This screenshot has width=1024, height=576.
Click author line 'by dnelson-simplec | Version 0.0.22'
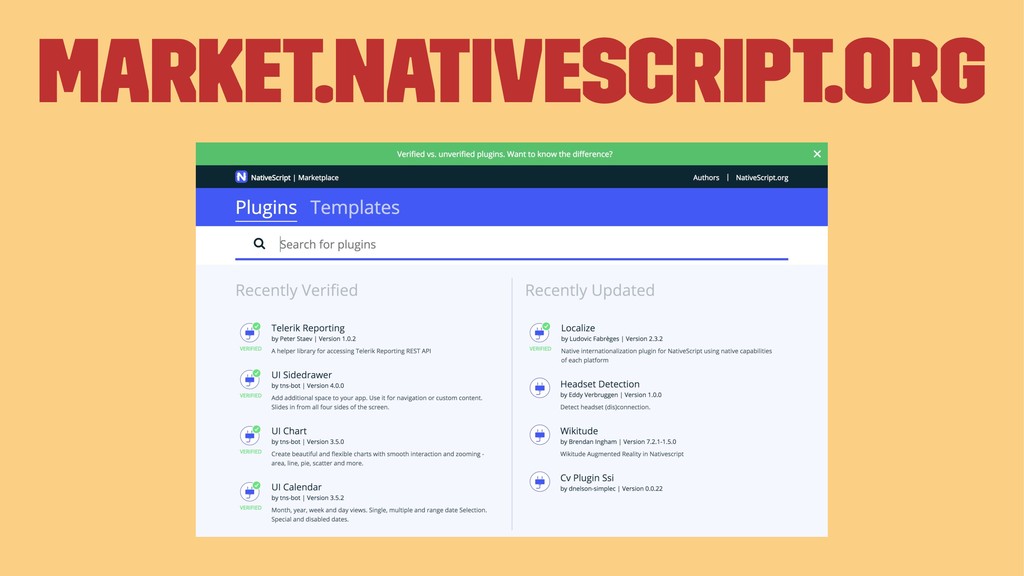click(x=611, y=489)
